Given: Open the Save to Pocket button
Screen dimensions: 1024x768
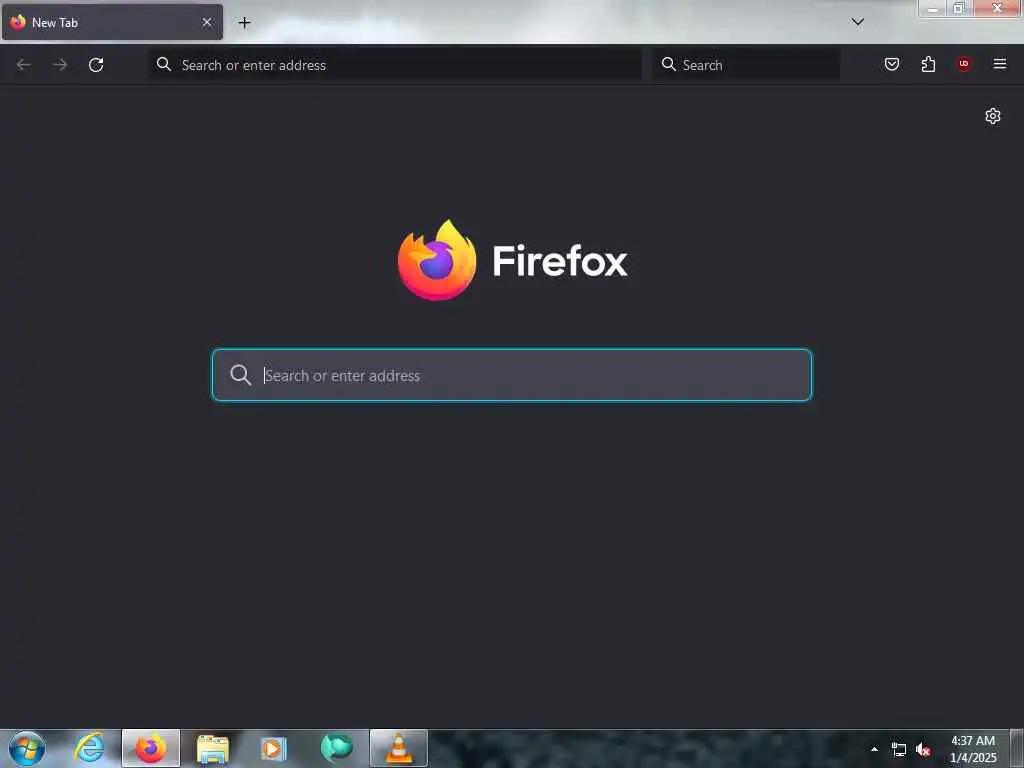Looking at the screenshot, I should pos(891,64).
